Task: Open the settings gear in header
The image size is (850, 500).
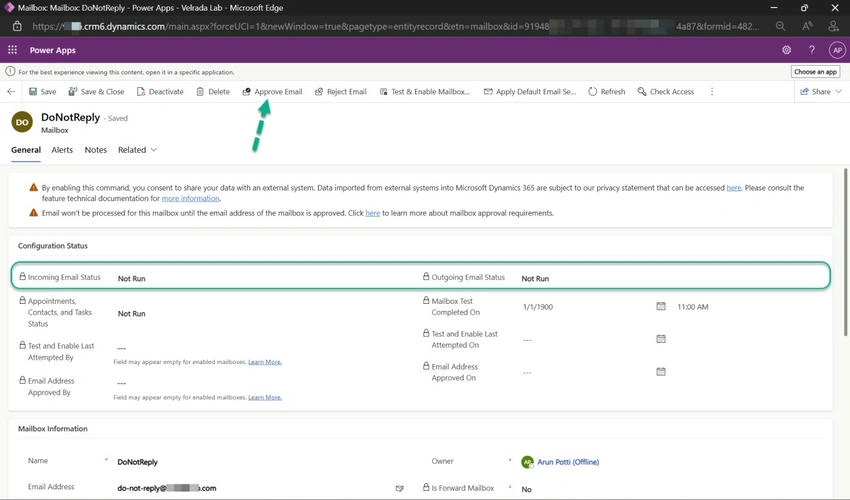Action: tap(786, 50)
